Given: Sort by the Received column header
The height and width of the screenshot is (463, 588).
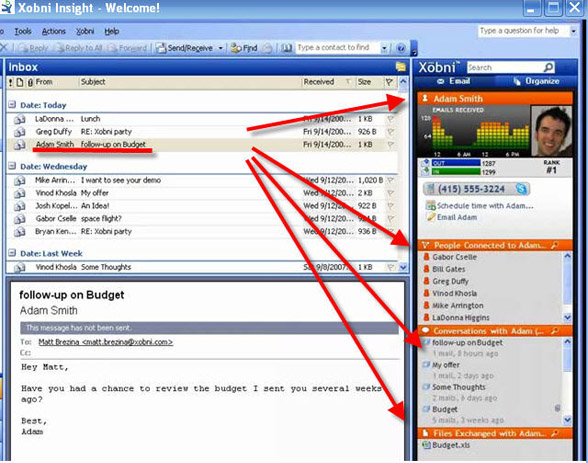Looking at the screenshot, I should (319, 82).
